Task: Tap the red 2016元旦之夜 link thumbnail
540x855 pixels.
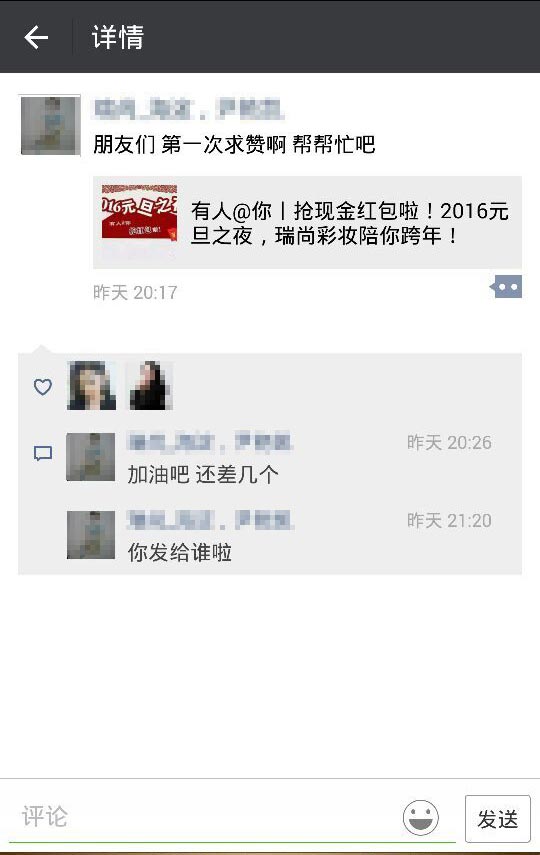Action: point(140,212)
